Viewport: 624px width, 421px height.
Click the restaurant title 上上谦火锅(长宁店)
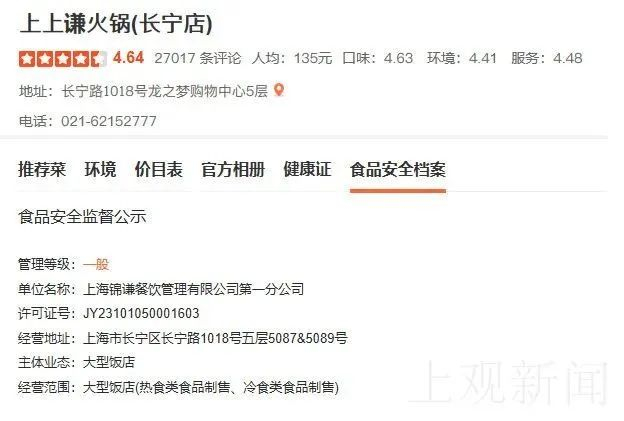tap(116, 23)
